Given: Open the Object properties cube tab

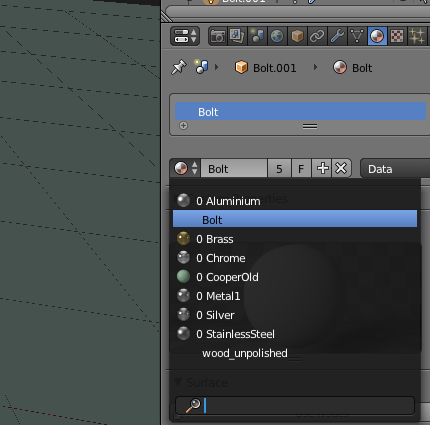Looking at the screenshot, I should point(297,36).
